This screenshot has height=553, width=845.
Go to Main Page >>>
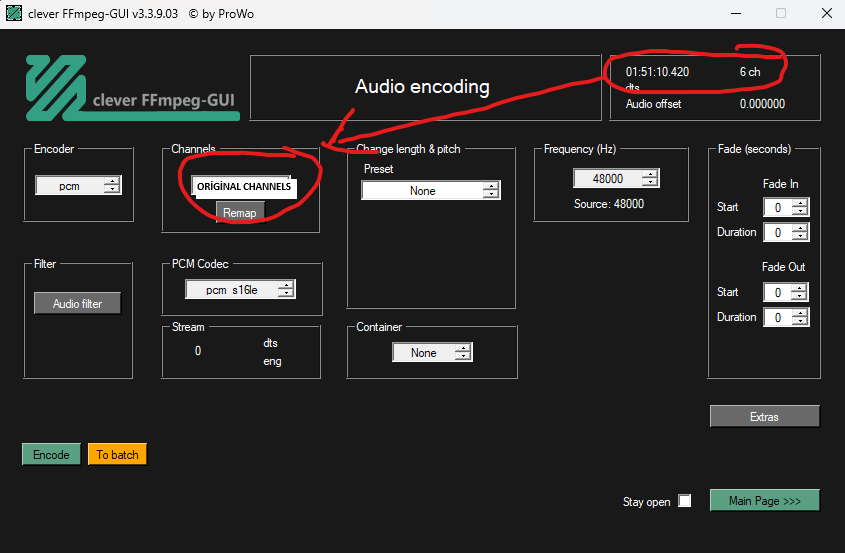tap(765, 501)
